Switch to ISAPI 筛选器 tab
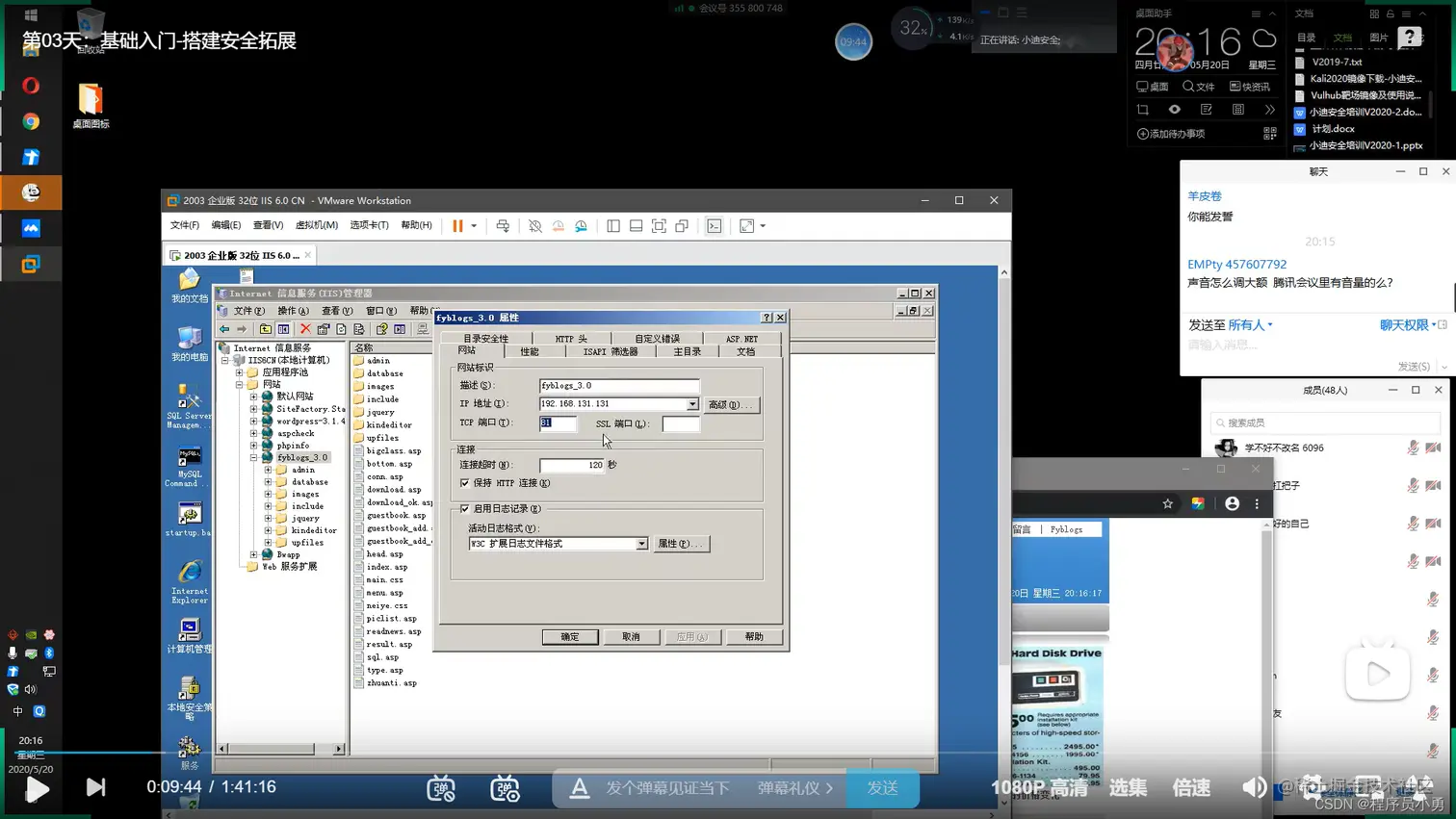Image resolution: width=1456 pixels, height=819 pixels. click(x=610, y=351)
